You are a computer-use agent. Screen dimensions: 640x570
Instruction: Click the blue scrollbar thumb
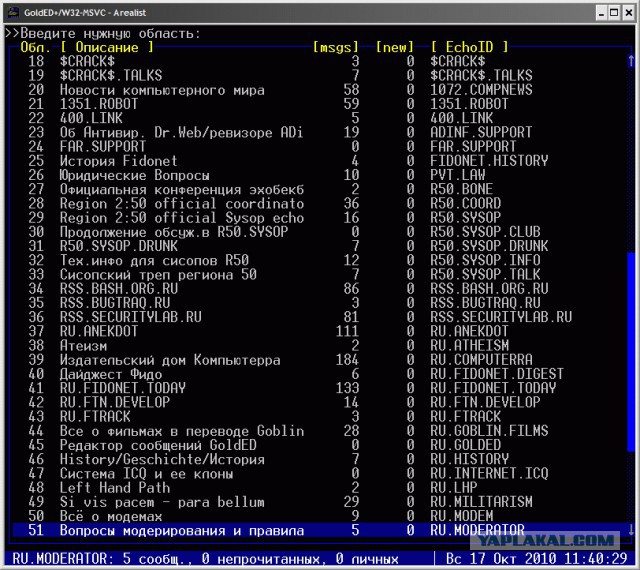tap(631, 352)
